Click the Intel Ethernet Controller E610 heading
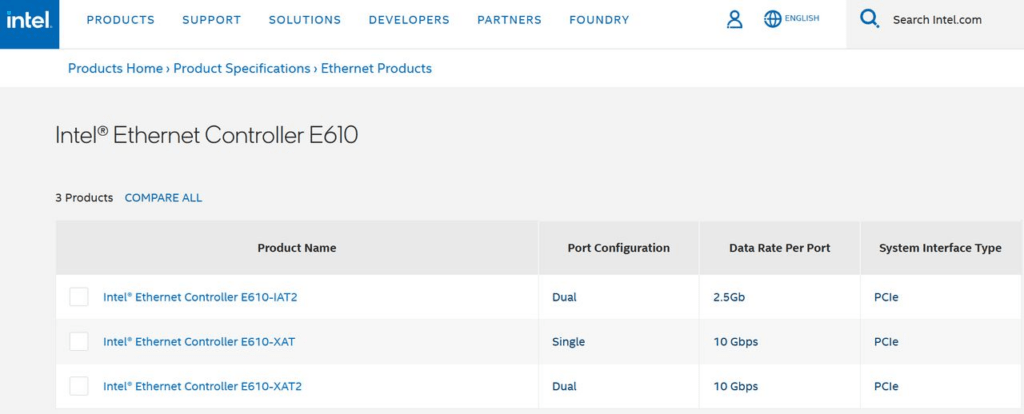Image resolution: width=1024 pixels, height=414 pixels. [x=206, y=135]
